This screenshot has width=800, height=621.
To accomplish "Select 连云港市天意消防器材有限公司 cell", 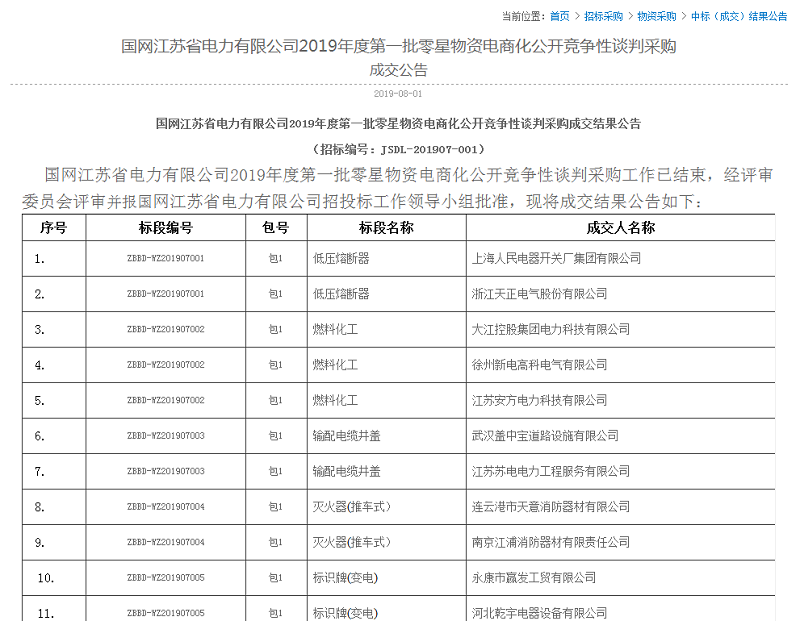I will point(550,507).
